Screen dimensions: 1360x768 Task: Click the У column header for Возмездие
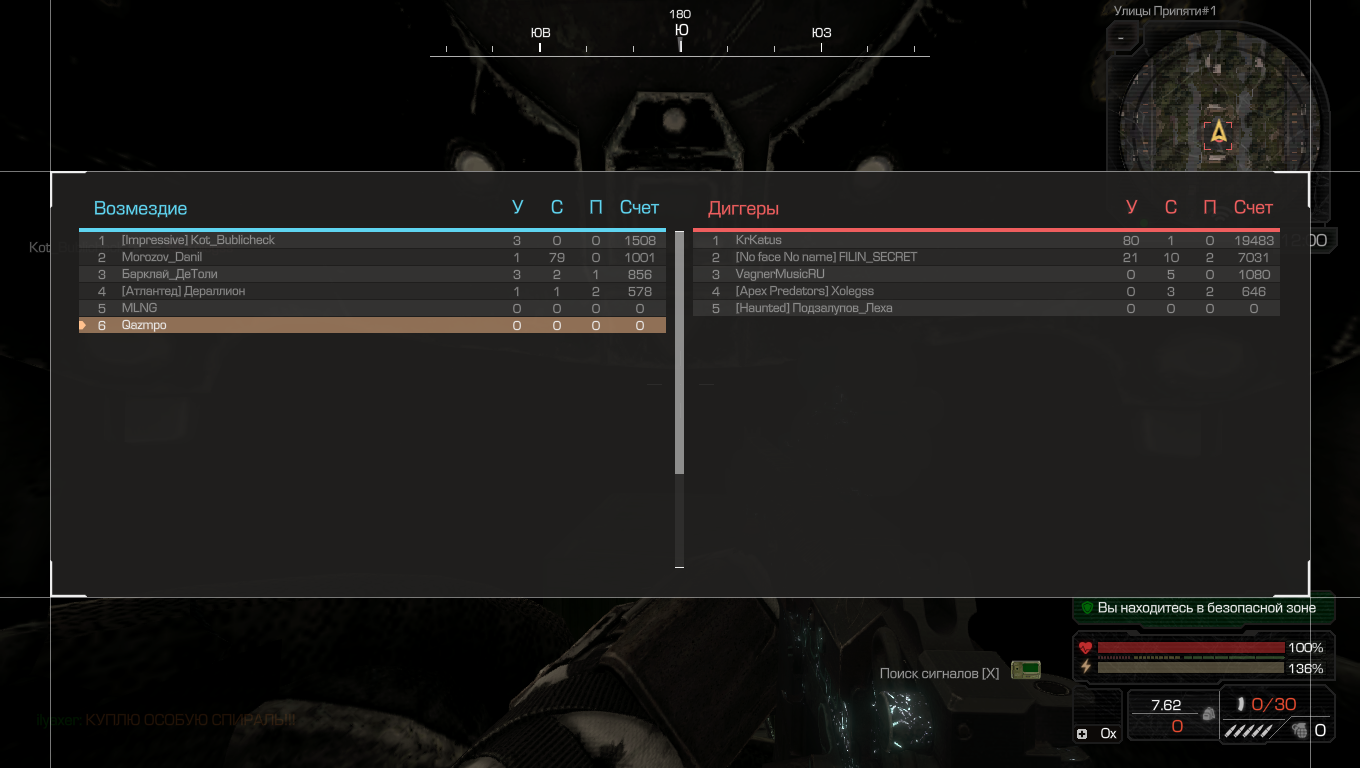[517, 207]
